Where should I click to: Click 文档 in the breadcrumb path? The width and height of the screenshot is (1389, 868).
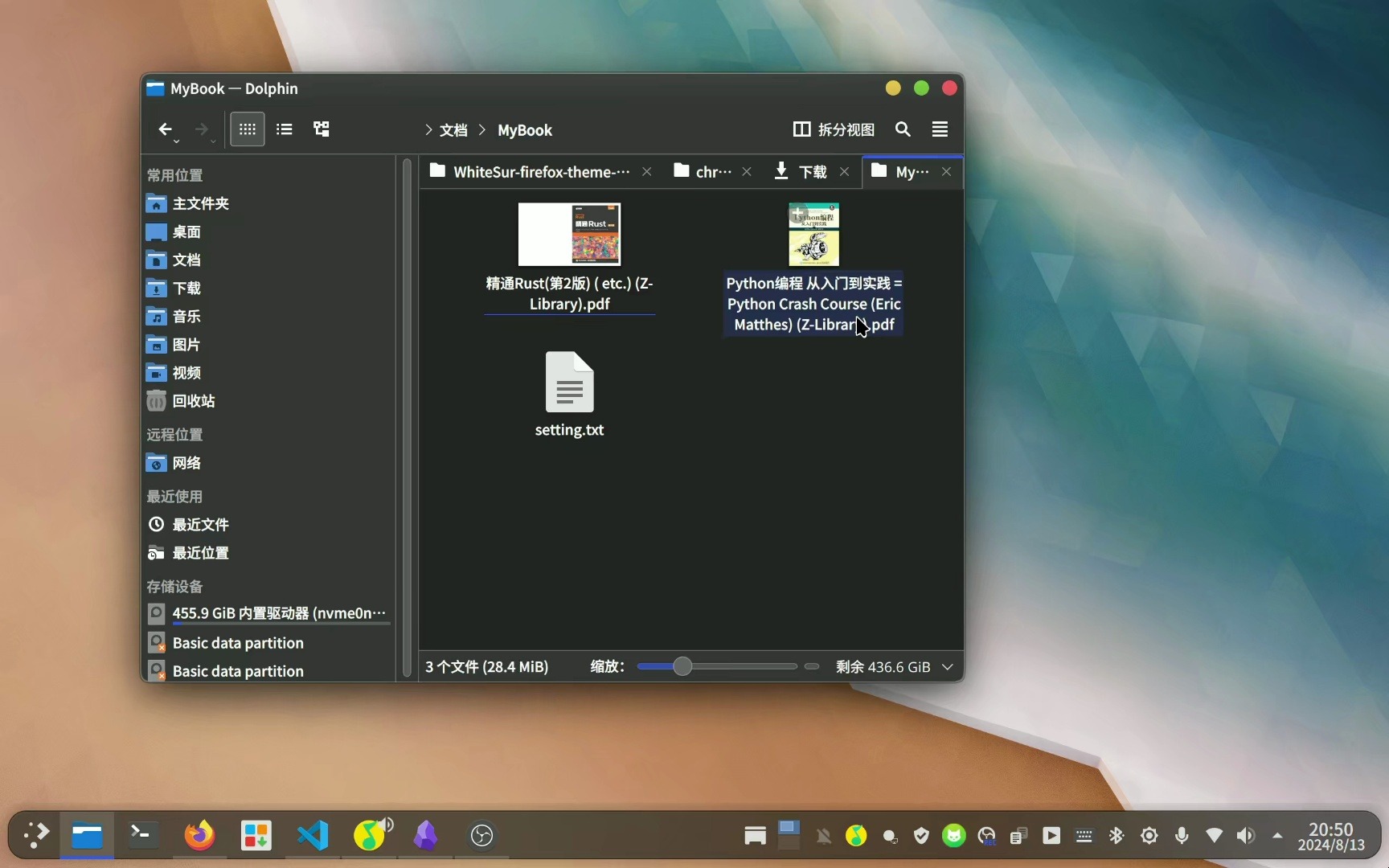click(453, 130)
